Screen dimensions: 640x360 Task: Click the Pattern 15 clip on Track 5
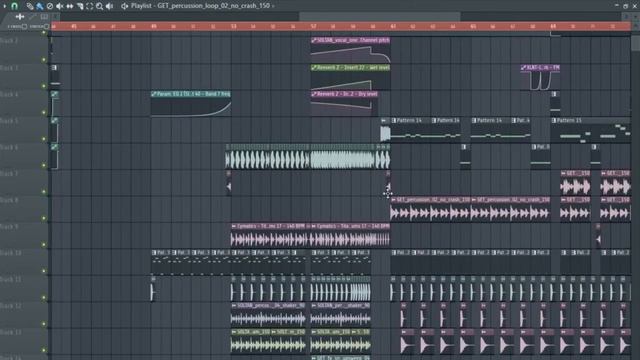(x=590, y=130)
